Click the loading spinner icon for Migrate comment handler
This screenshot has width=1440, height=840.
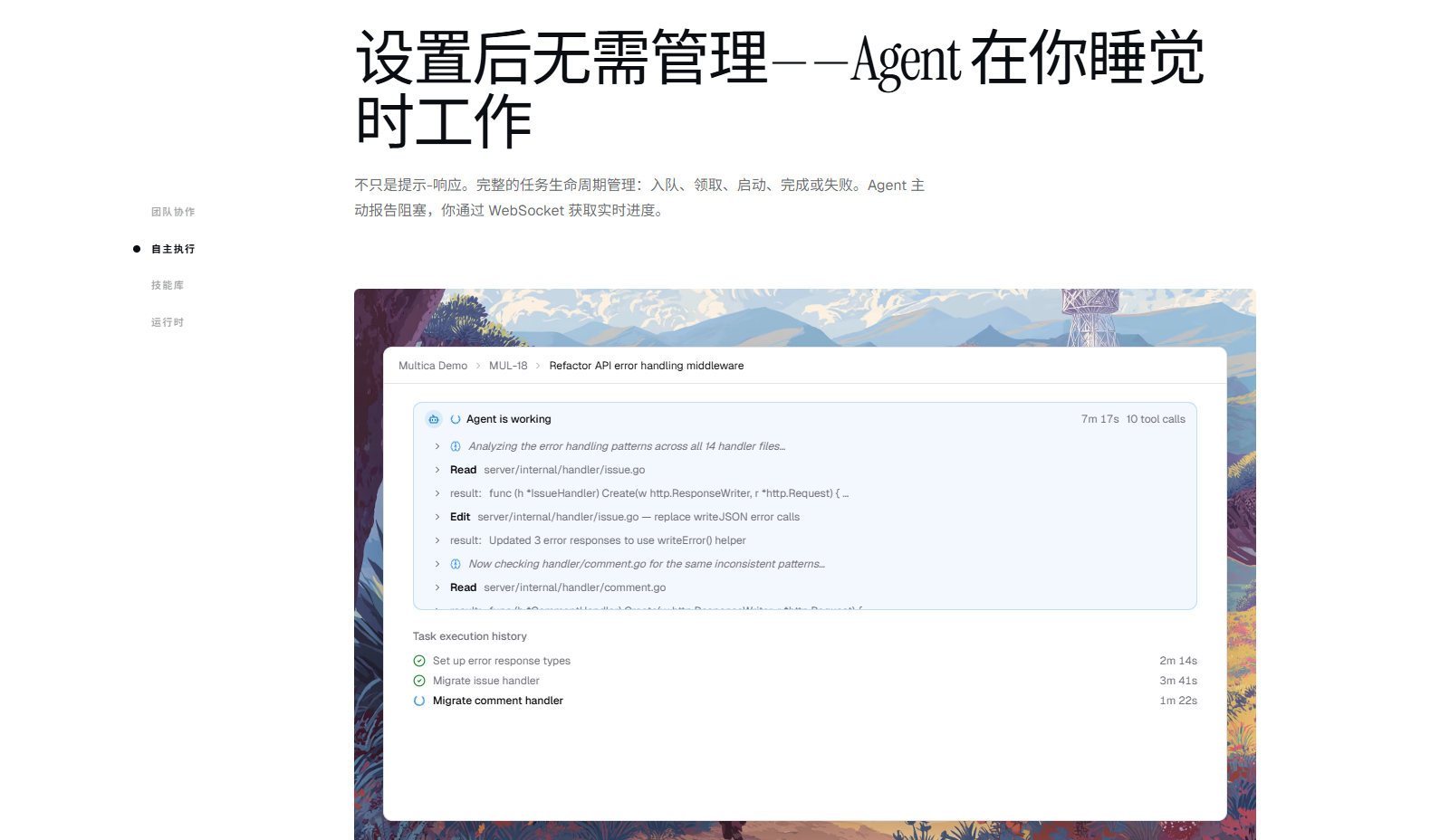419,701
